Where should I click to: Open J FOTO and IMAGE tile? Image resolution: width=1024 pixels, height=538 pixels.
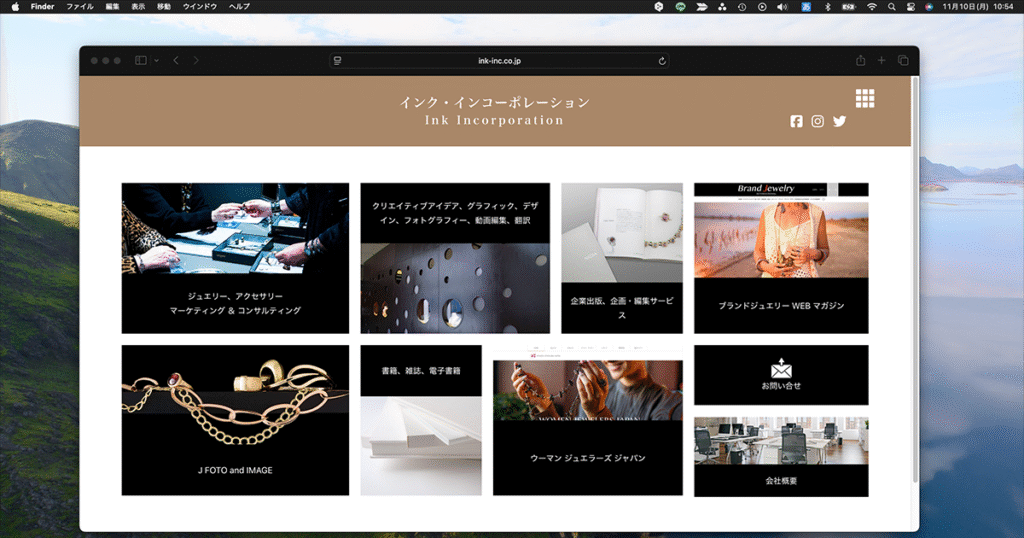pyautogui.click(x=235, y=420)
